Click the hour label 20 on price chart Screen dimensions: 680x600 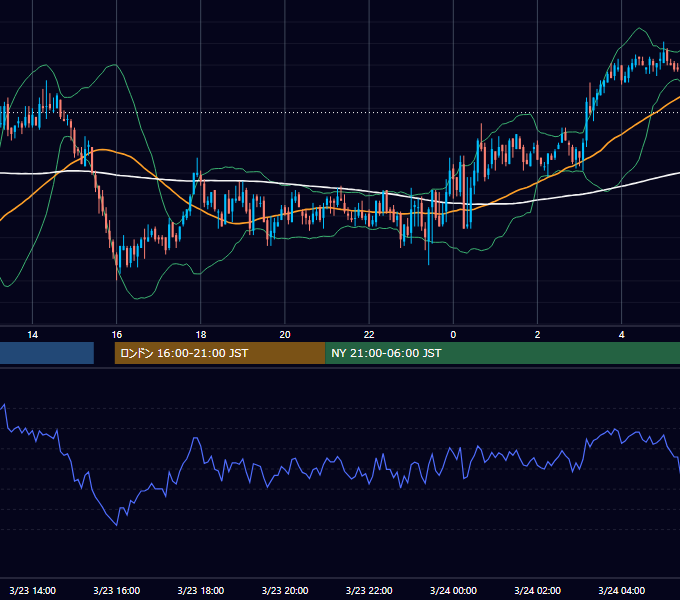tap(285, 335)
